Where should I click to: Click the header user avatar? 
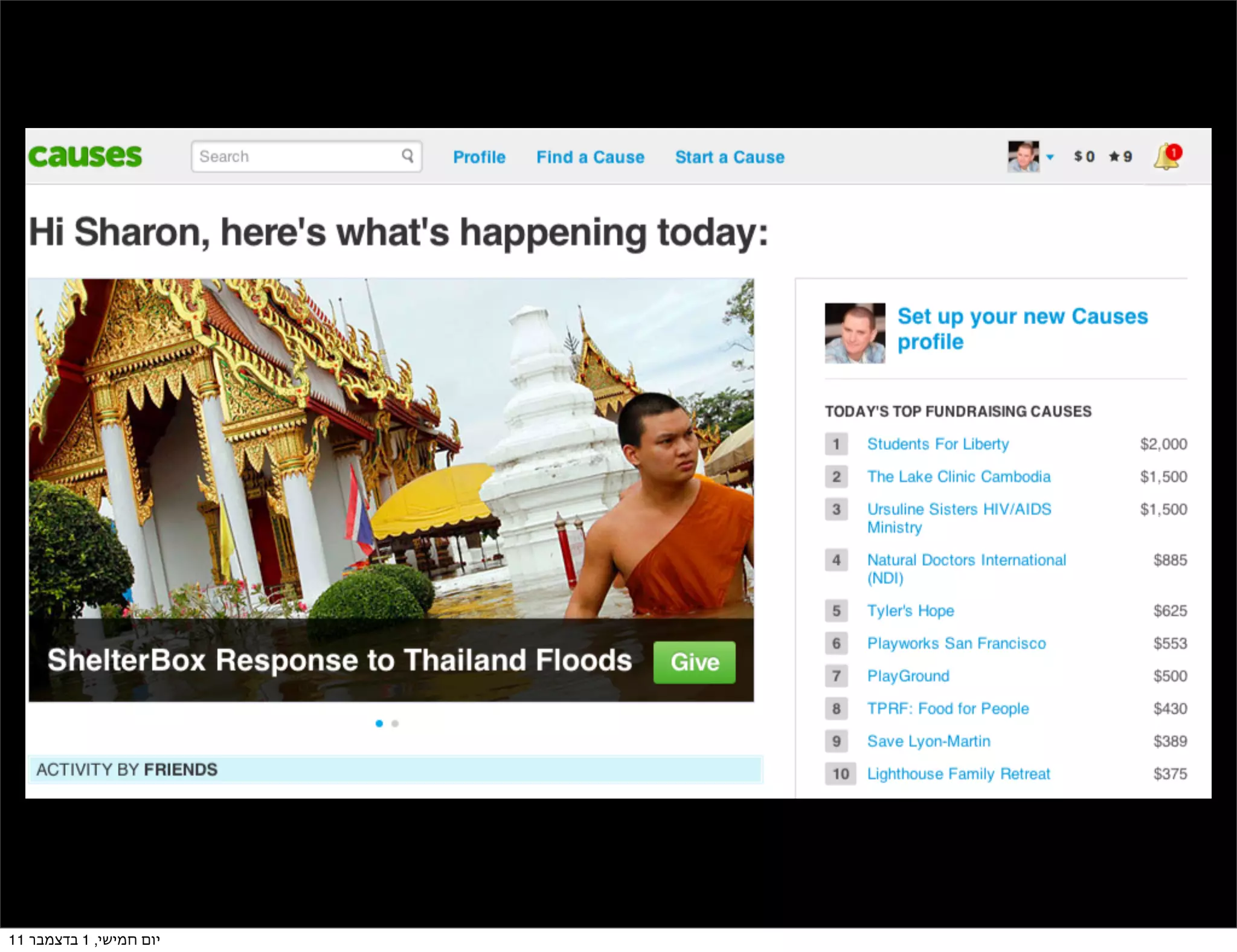coord(1023,156)
